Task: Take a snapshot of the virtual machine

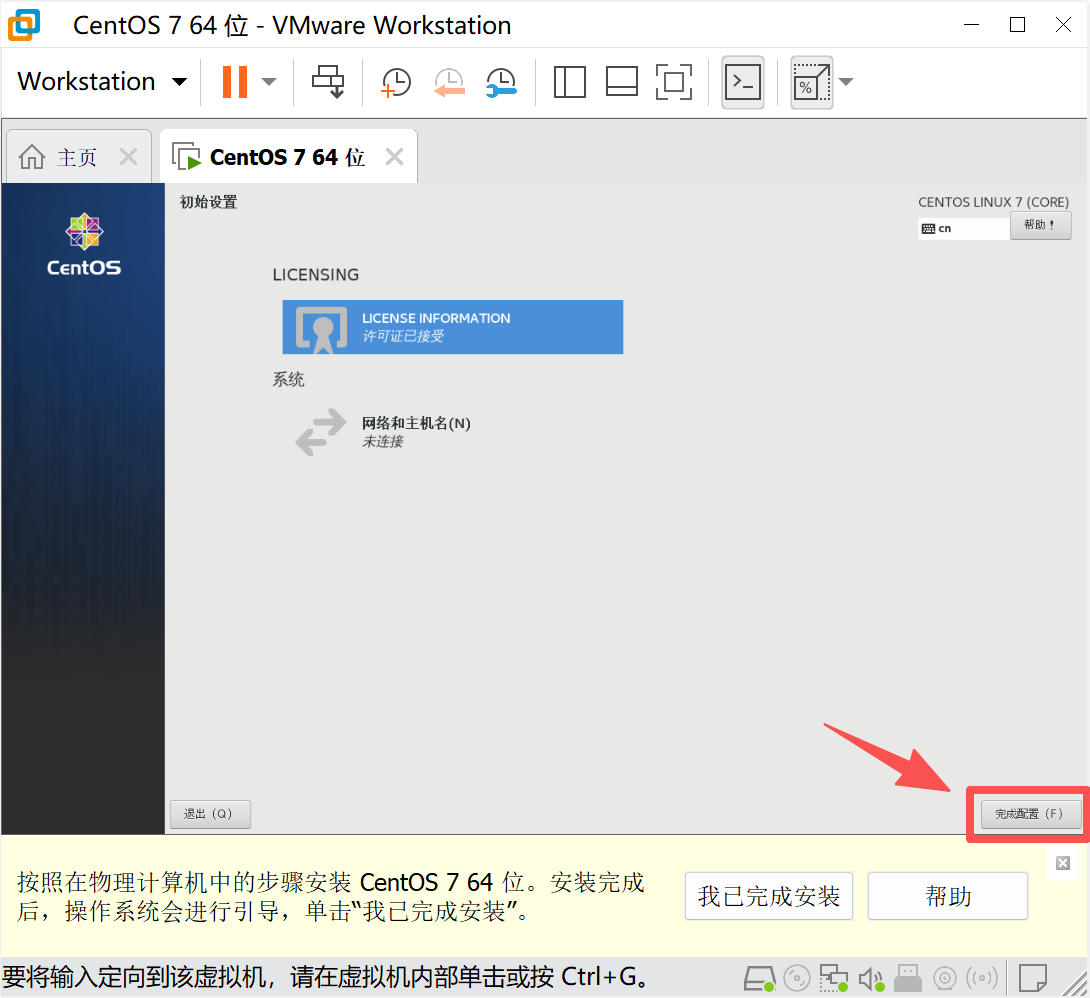Action: 396,82
